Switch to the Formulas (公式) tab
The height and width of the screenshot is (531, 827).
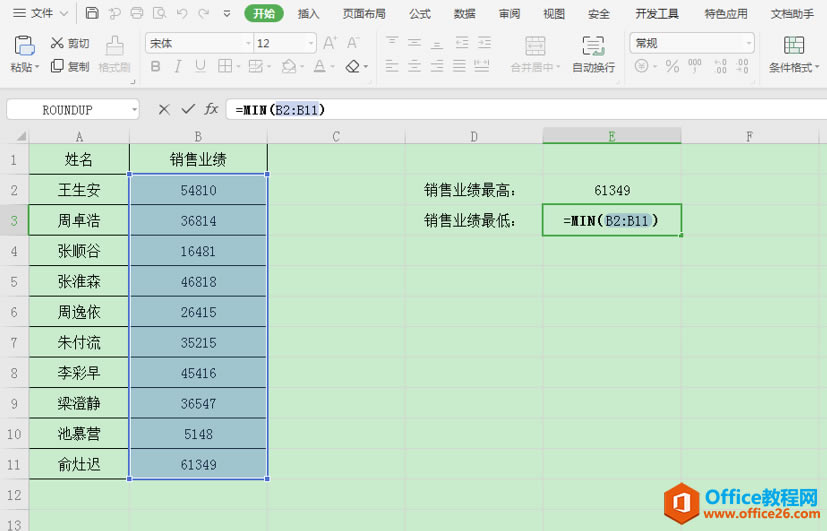coord(420,14)
